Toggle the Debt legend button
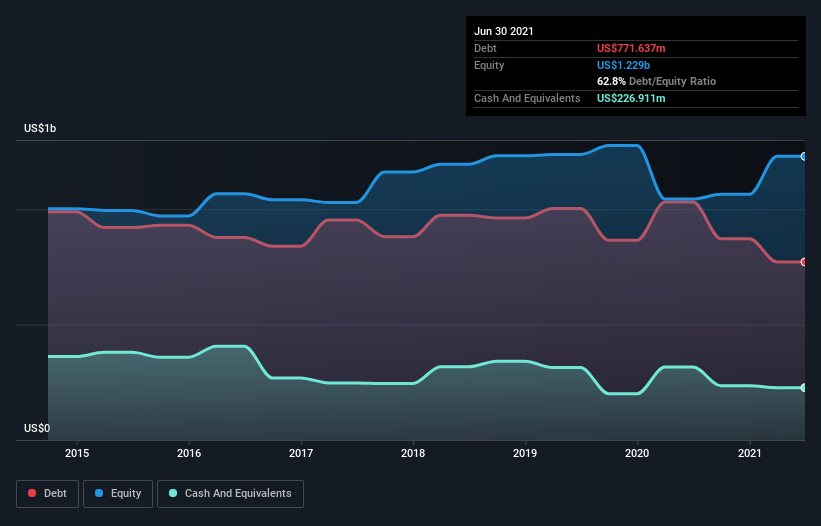This screenshot has height=526, width=821. point(47,494)
